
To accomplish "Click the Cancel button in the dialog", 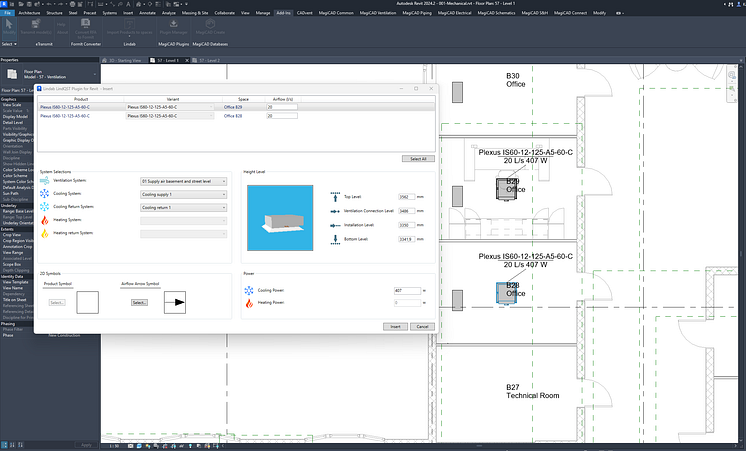I will click(x=422, y=326).
